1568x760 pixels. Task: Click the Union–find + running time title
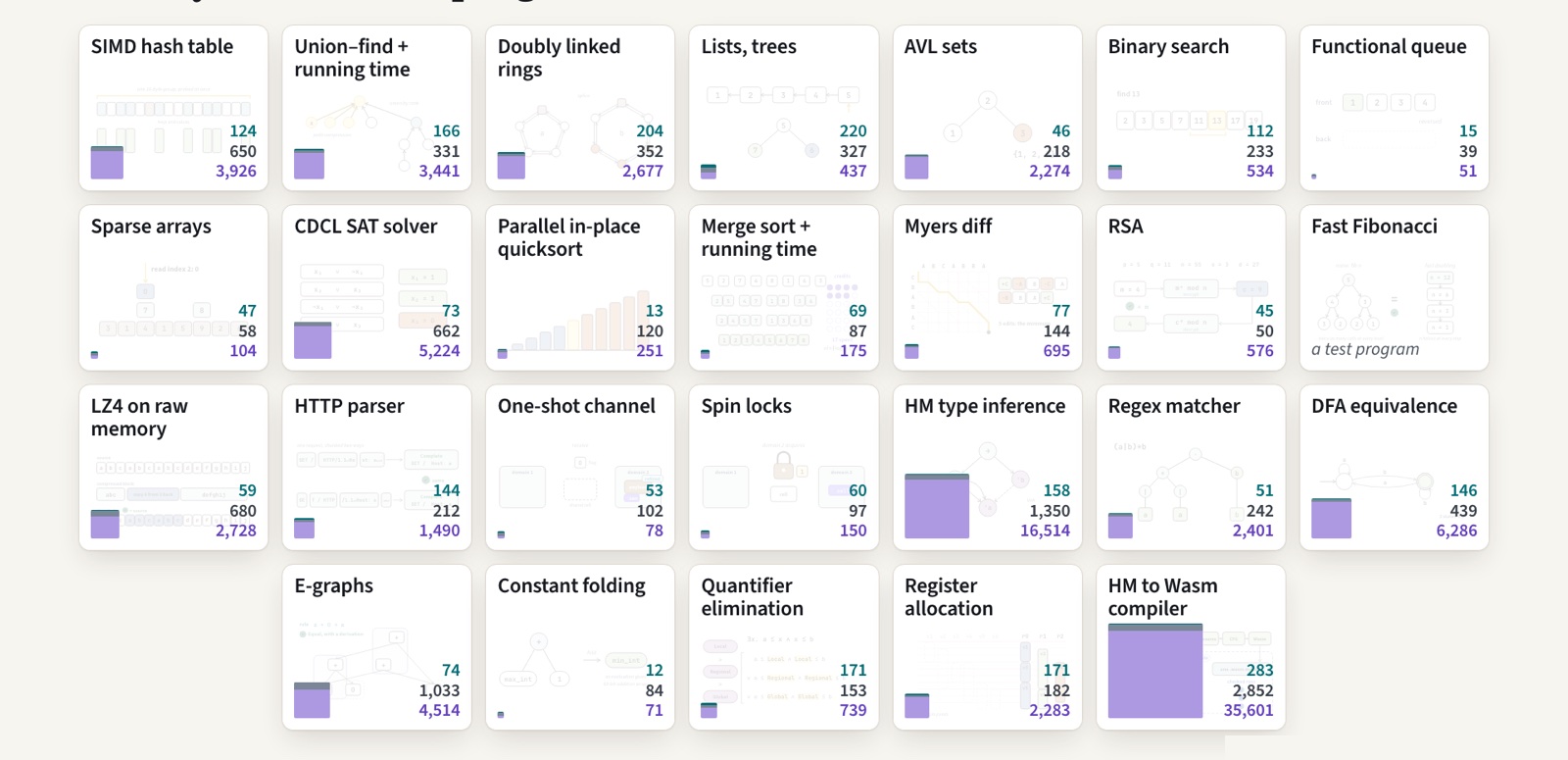[x=353, y=58]
